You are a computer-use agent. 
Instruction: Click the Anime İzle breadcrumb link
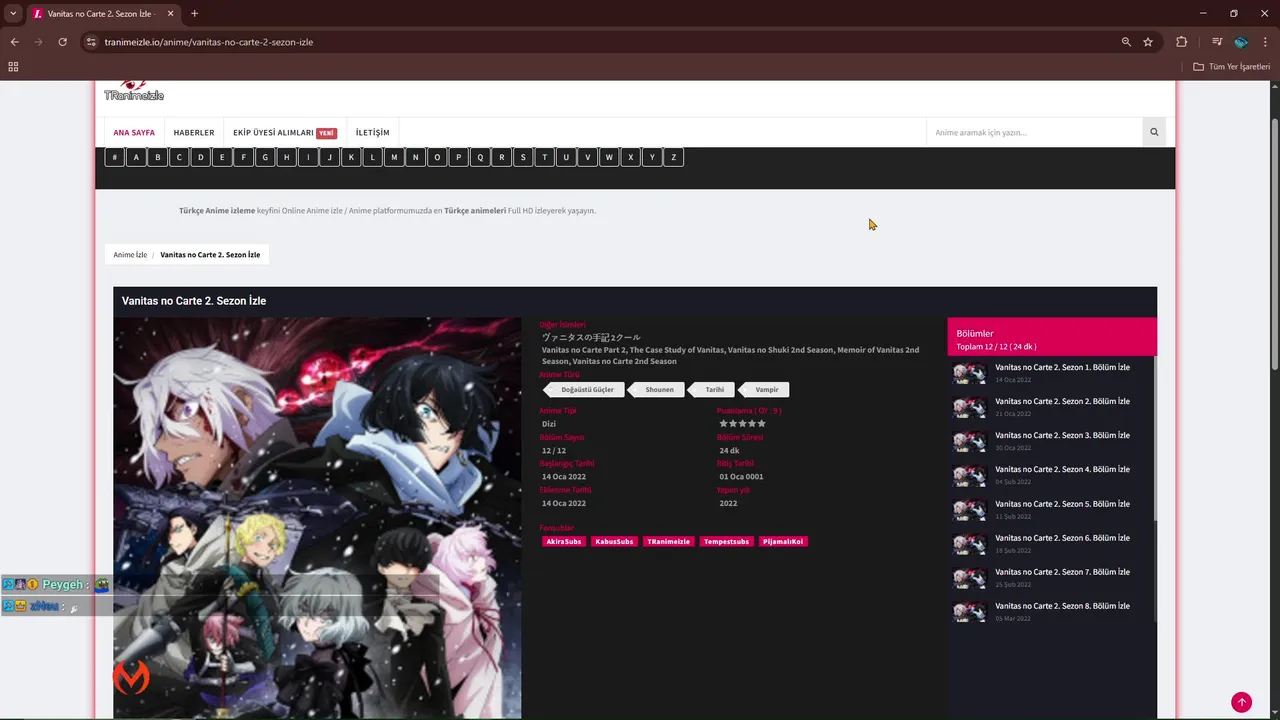(130, 255)
